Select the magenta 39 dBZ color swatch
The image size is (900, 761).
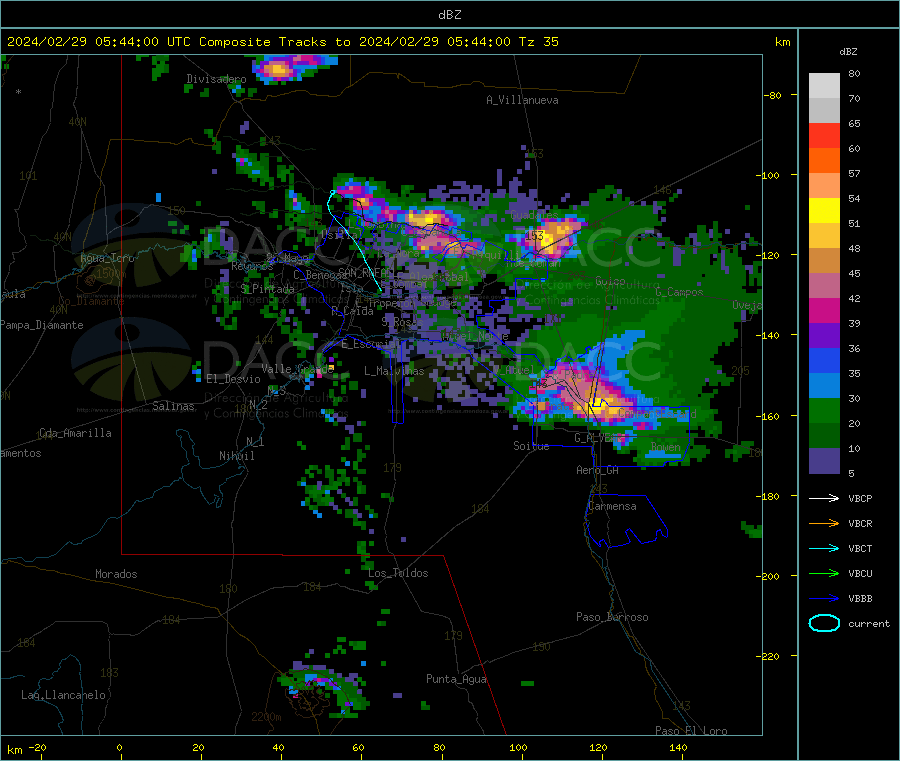(x=824, y=310)
